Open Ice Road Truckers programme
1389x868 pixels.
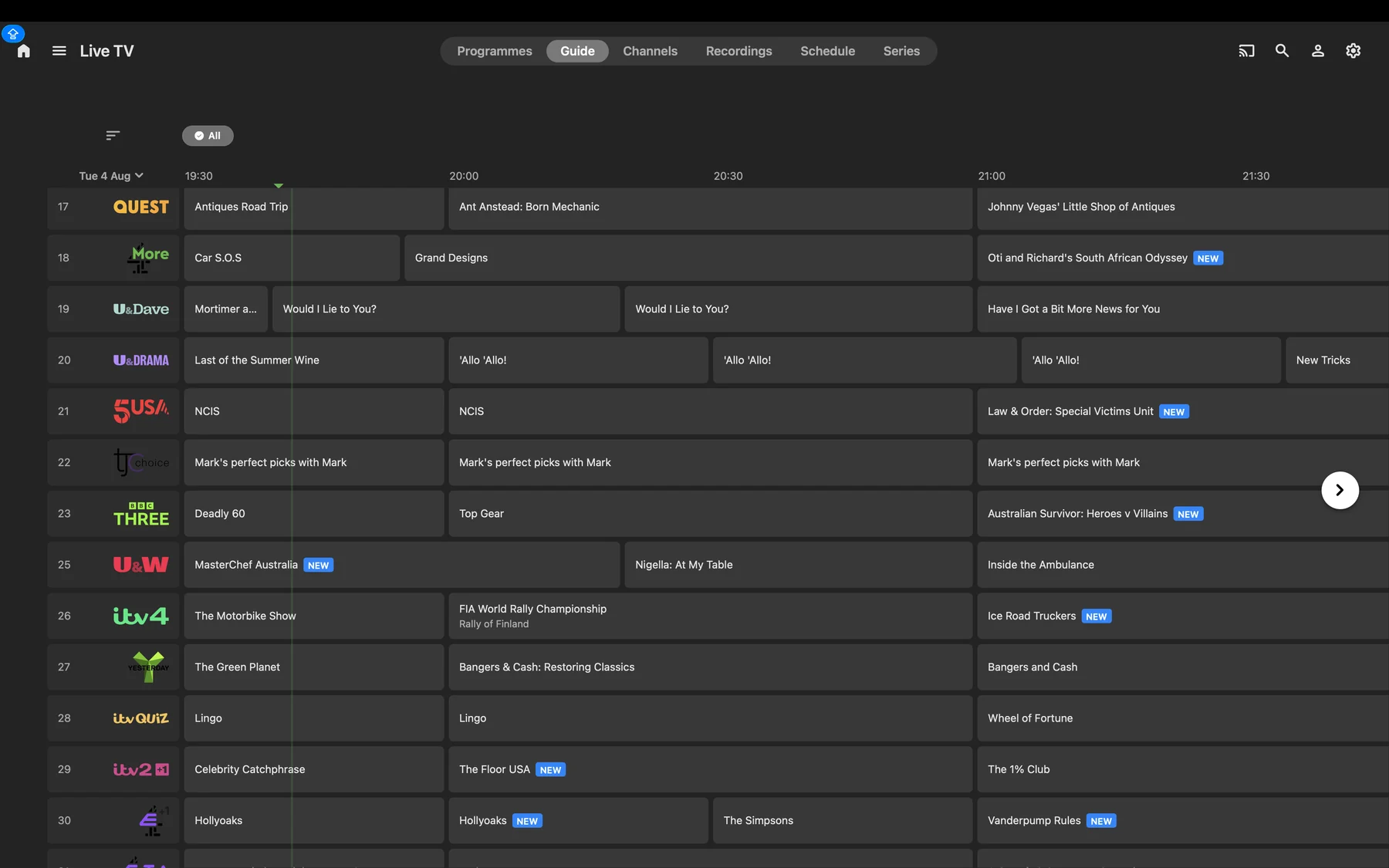tap(1183, 616)
